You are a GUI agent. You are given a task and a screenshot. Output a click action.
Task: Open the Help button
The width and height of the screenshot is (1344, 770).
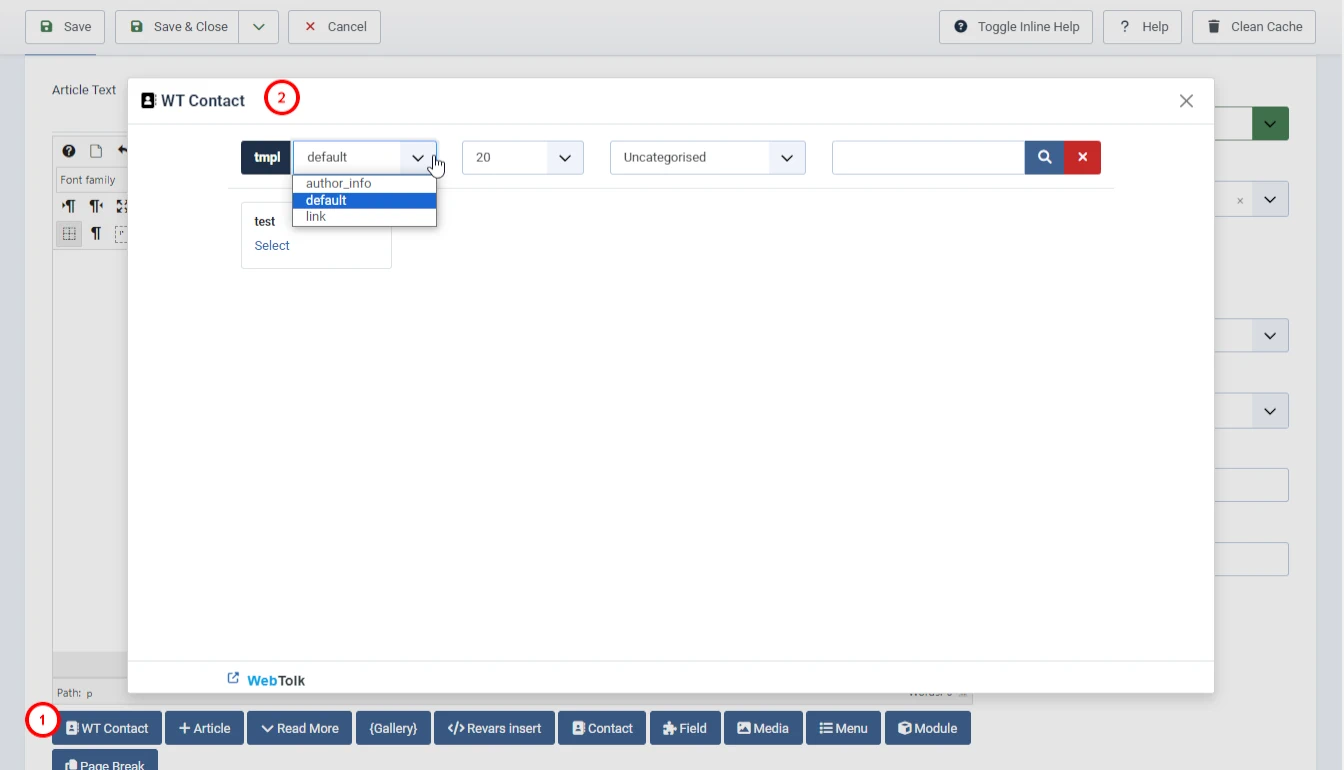pyautogui.click(x=1142, y=27)
